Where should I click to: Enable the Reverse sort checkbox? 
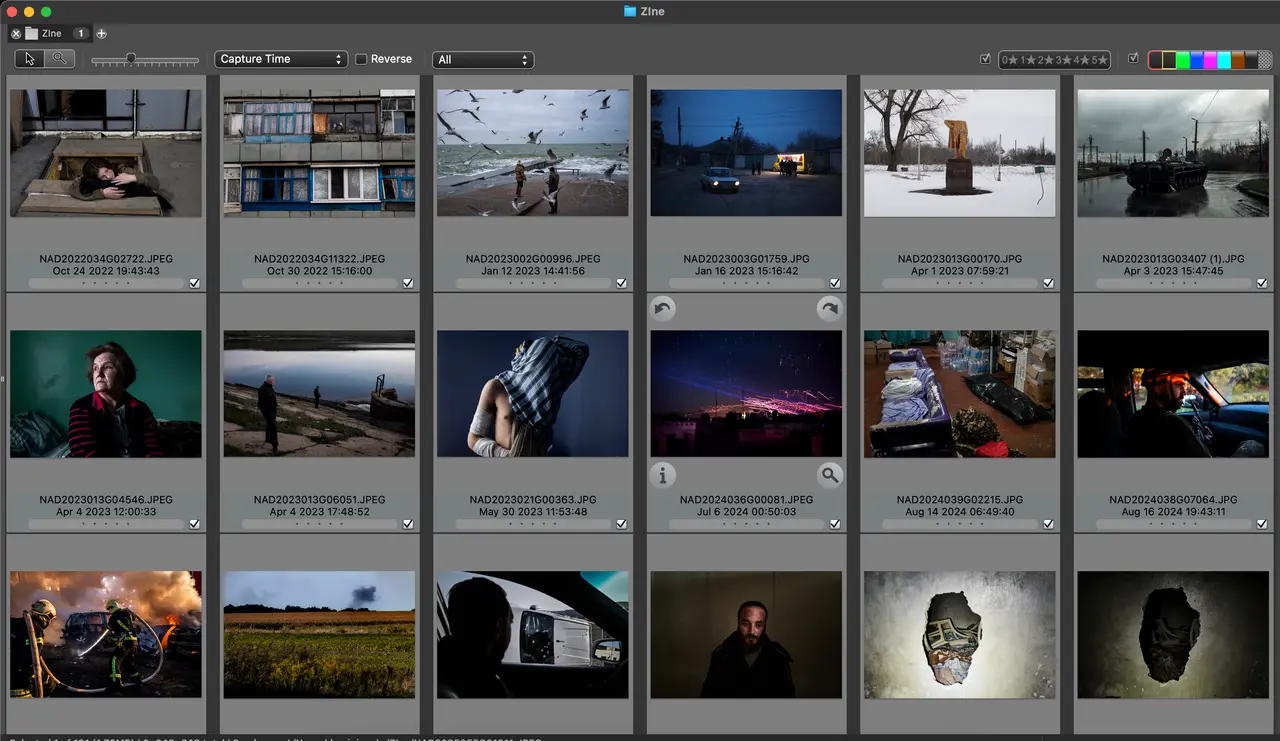362,59
